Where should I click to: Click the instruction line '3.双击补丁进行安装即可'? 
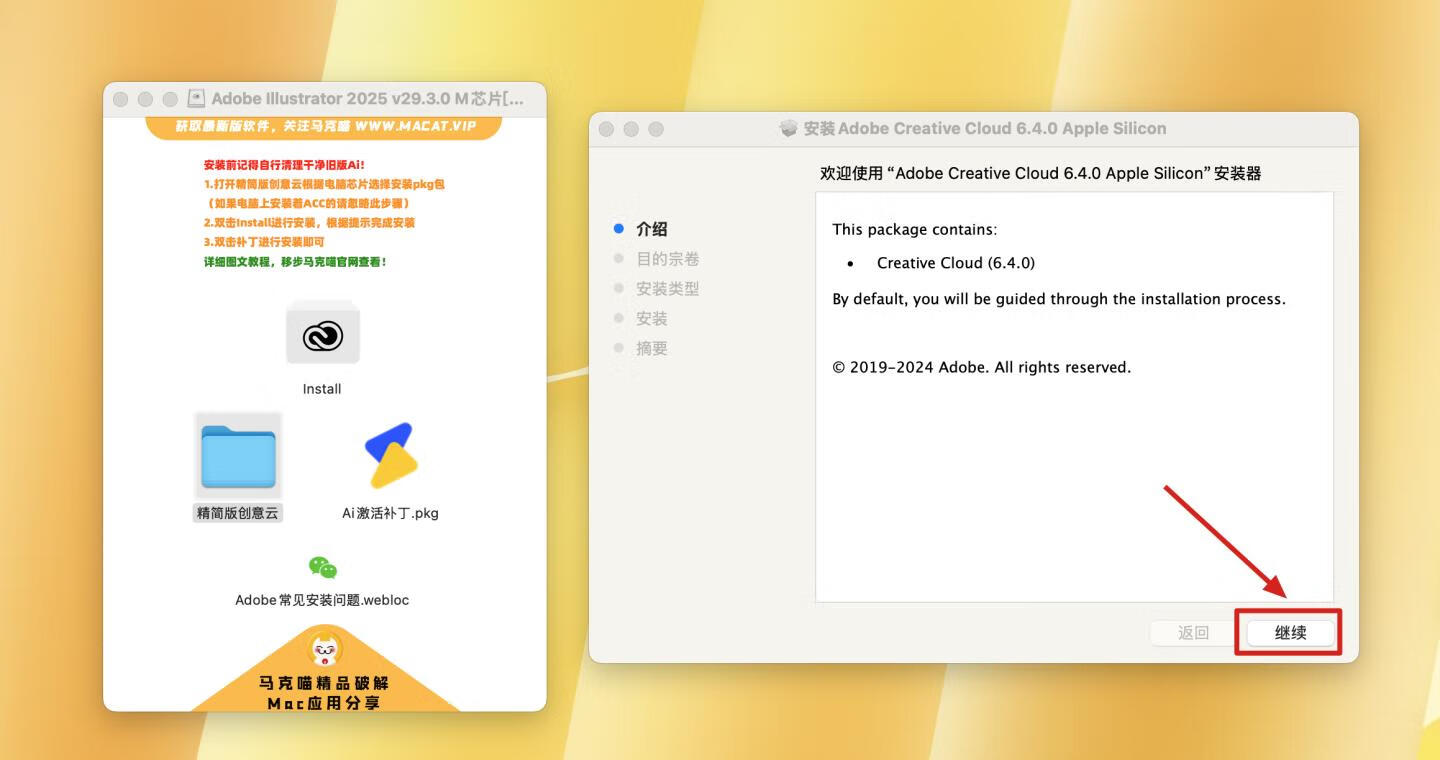[264, 242]
